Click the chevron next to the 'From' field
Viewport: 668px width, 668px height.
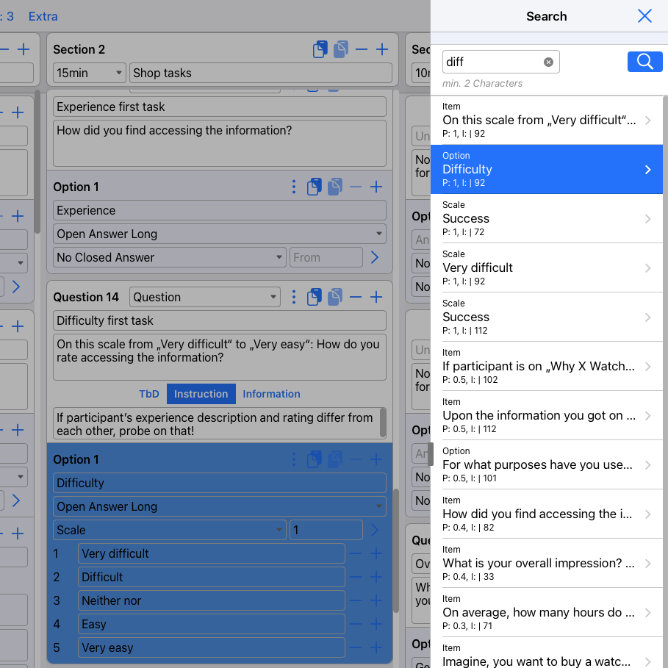tap(374, 257)
